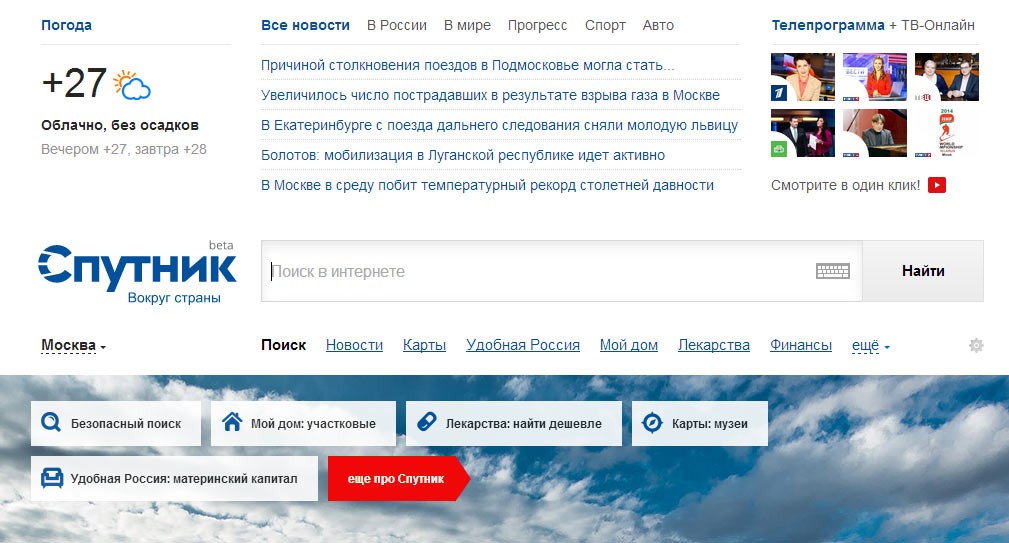This screenshot has height=543, width=1009.
Task: Open the Channel One TV thumbnail
Action: (x=803, y=77)
